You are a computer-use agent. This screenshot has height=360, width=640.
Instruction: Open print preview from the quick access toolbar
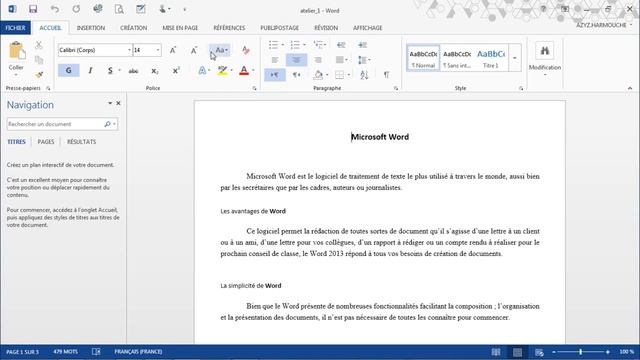click(x=119, y=9)
